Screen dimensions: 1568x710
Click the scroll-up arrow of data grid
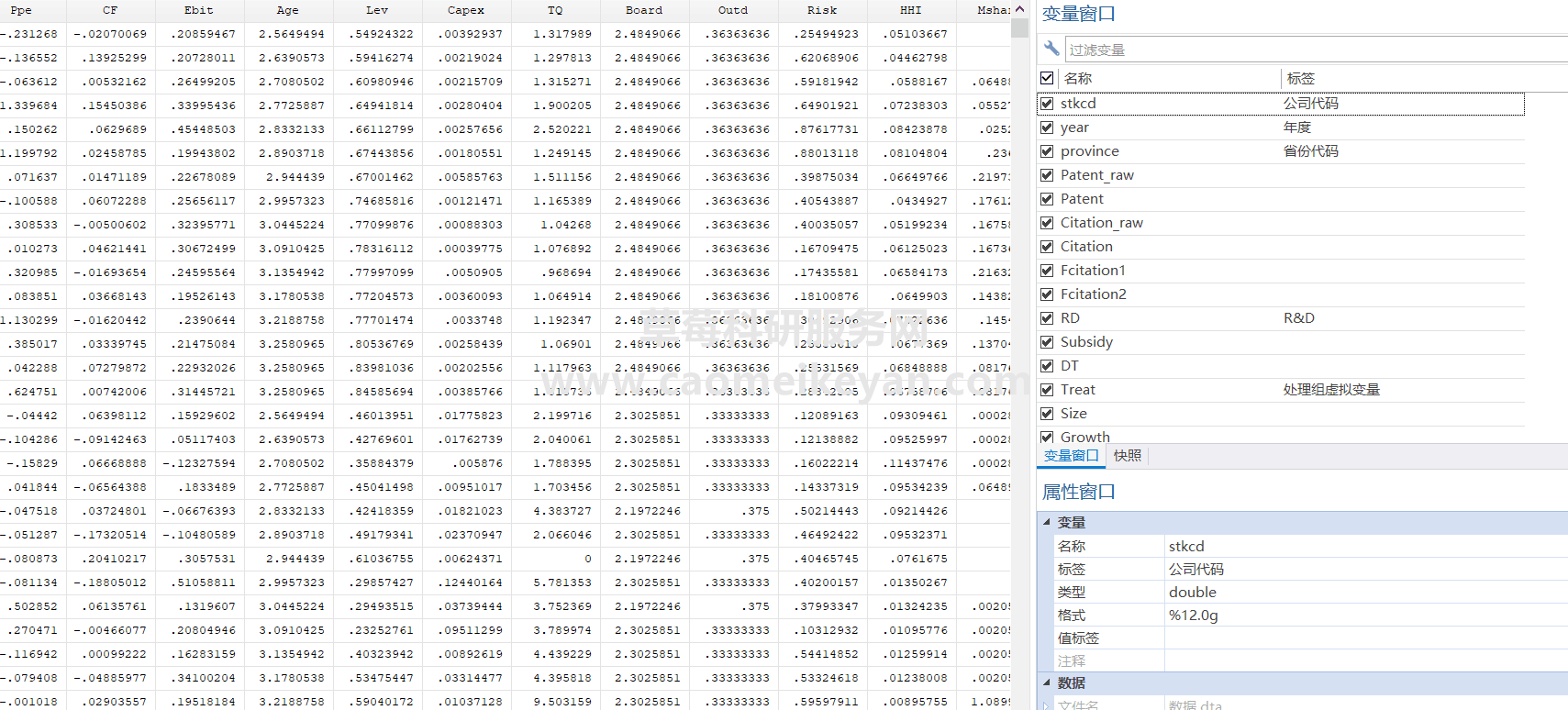(1019, 9)
